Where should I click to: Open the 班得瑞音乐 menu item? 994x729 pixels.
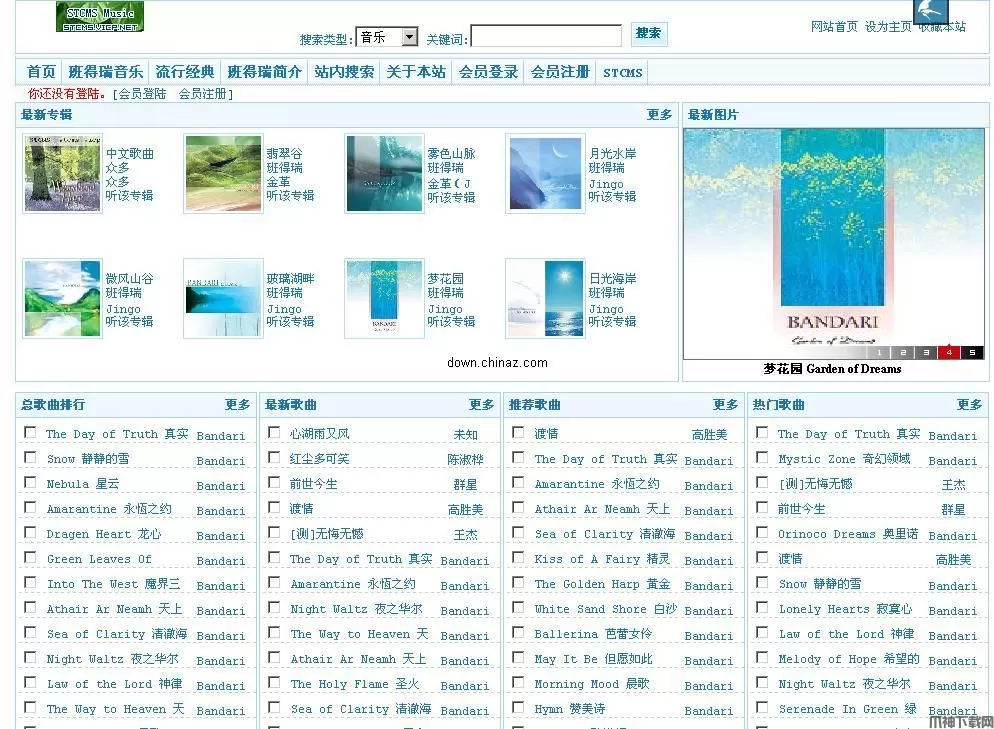[x=106, y=71]
